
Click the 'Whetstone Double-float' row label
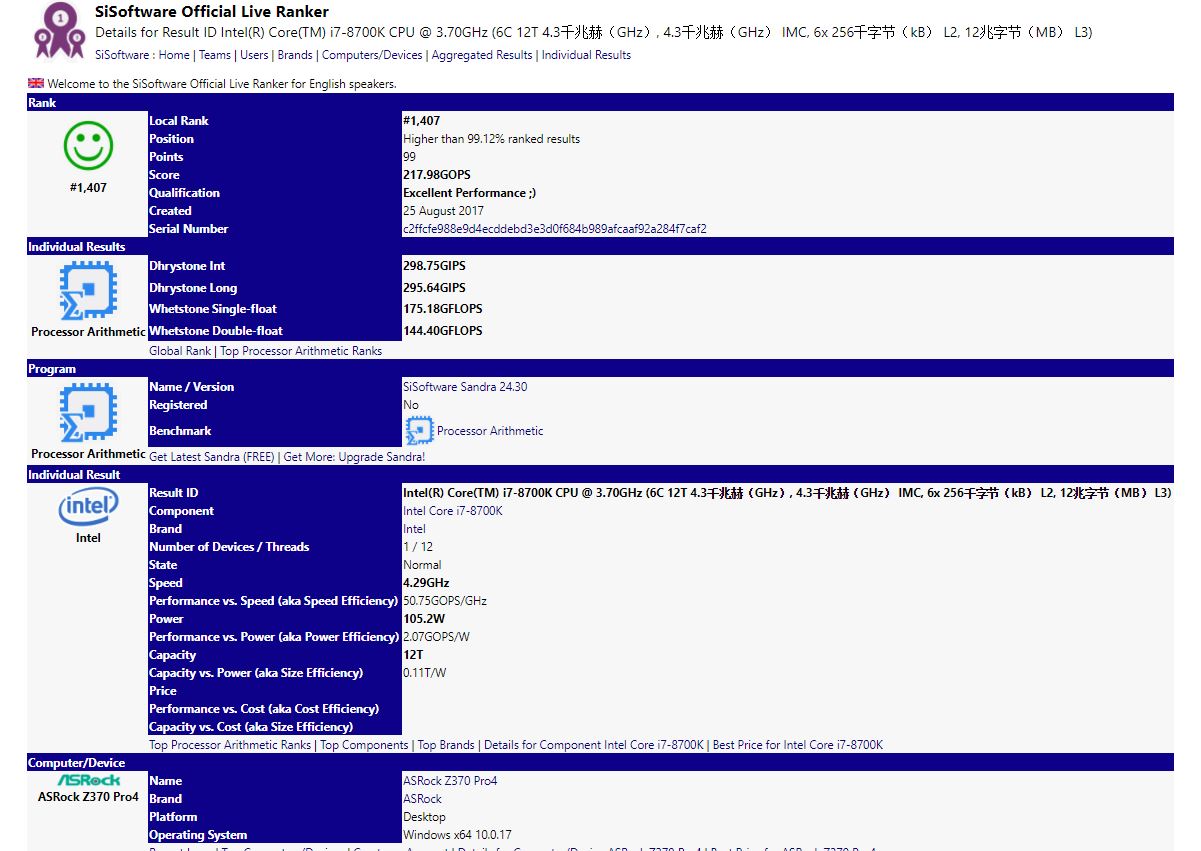tap(216, 331)
